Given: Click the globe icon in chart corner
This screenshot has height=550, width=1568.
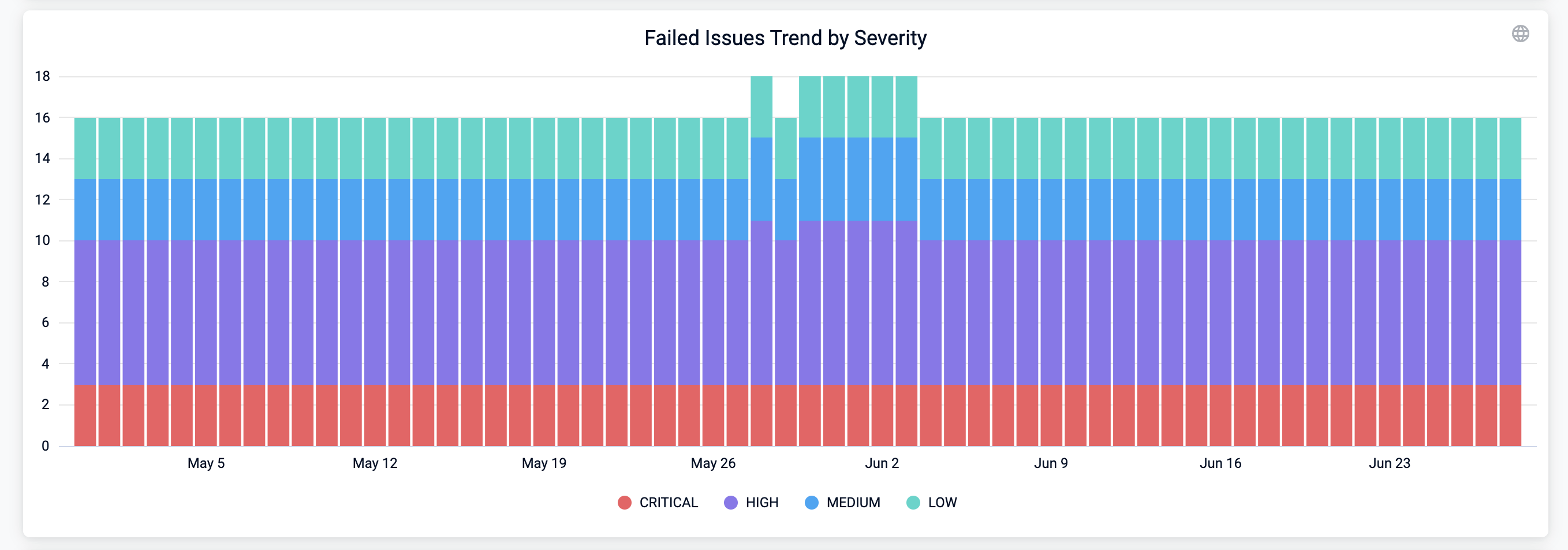Looking at the screenshot, I should click(1520, 34).
